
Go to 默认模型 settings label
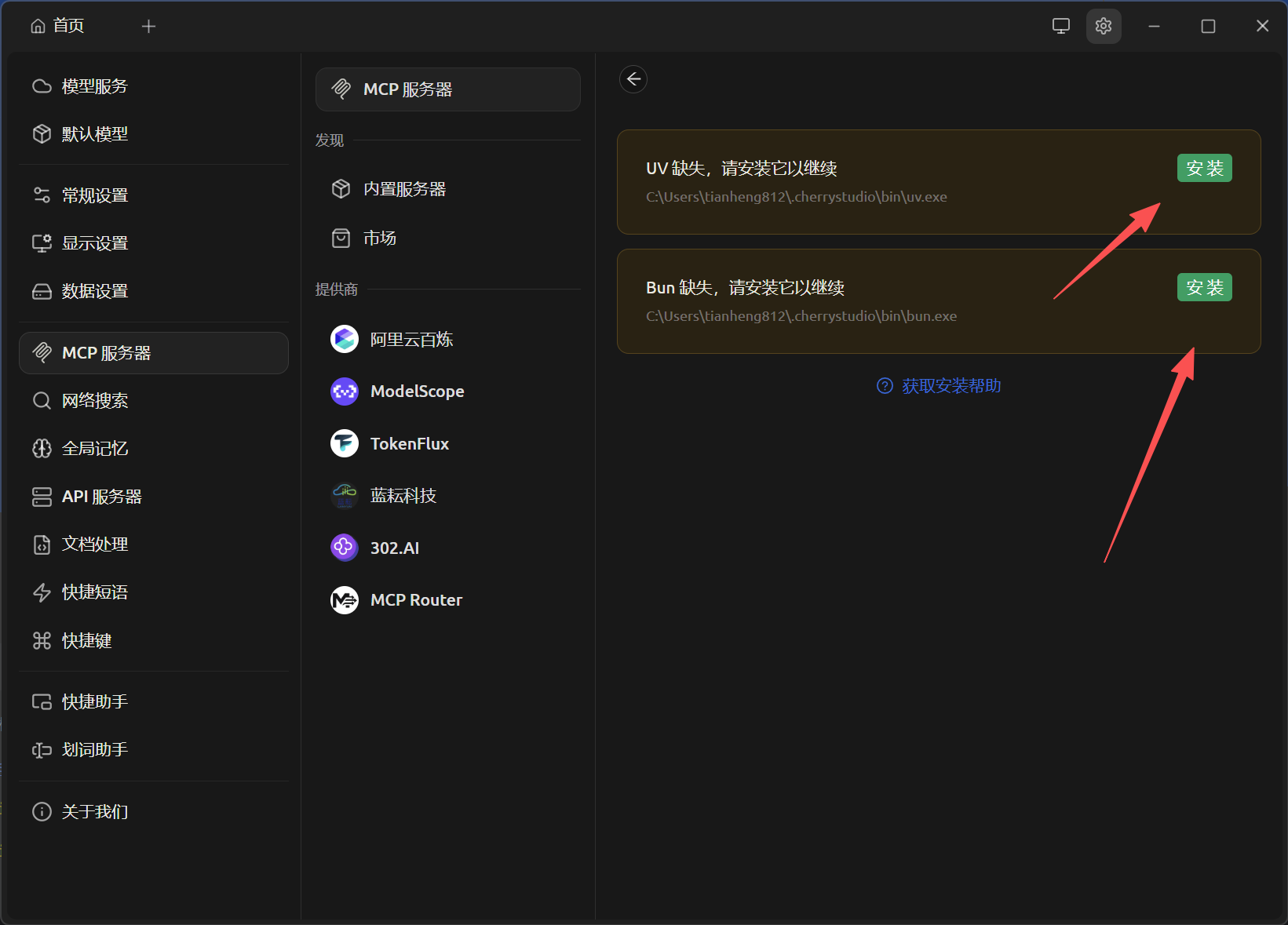tap(95, 134)
